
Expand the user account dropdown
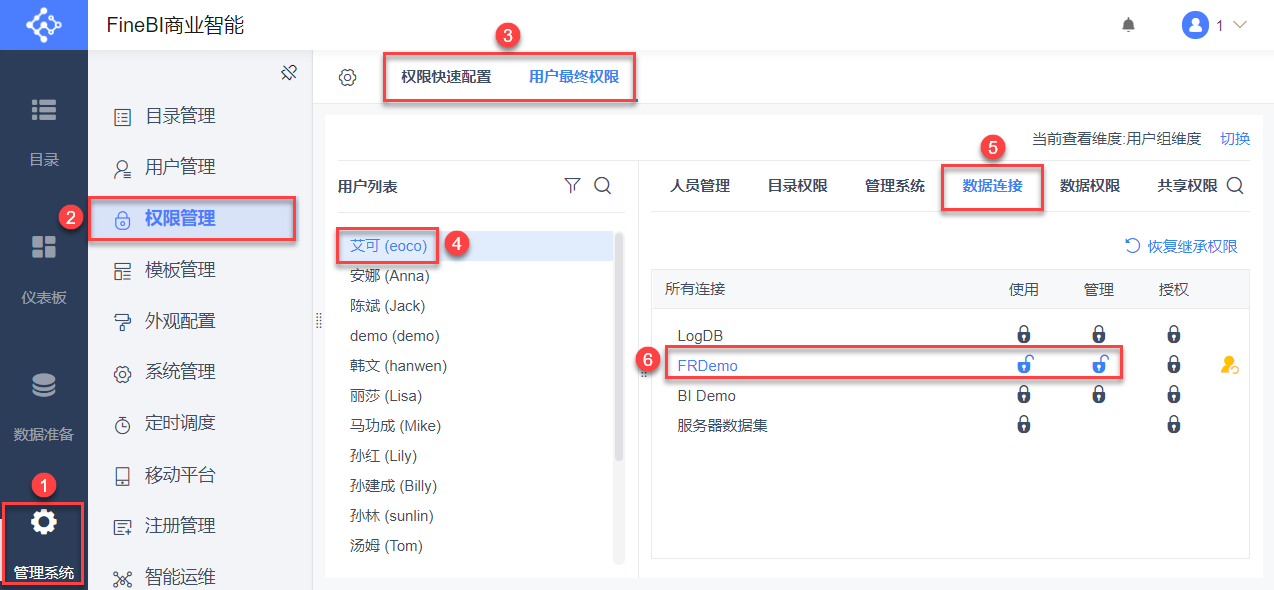(x=1216, y=25)
